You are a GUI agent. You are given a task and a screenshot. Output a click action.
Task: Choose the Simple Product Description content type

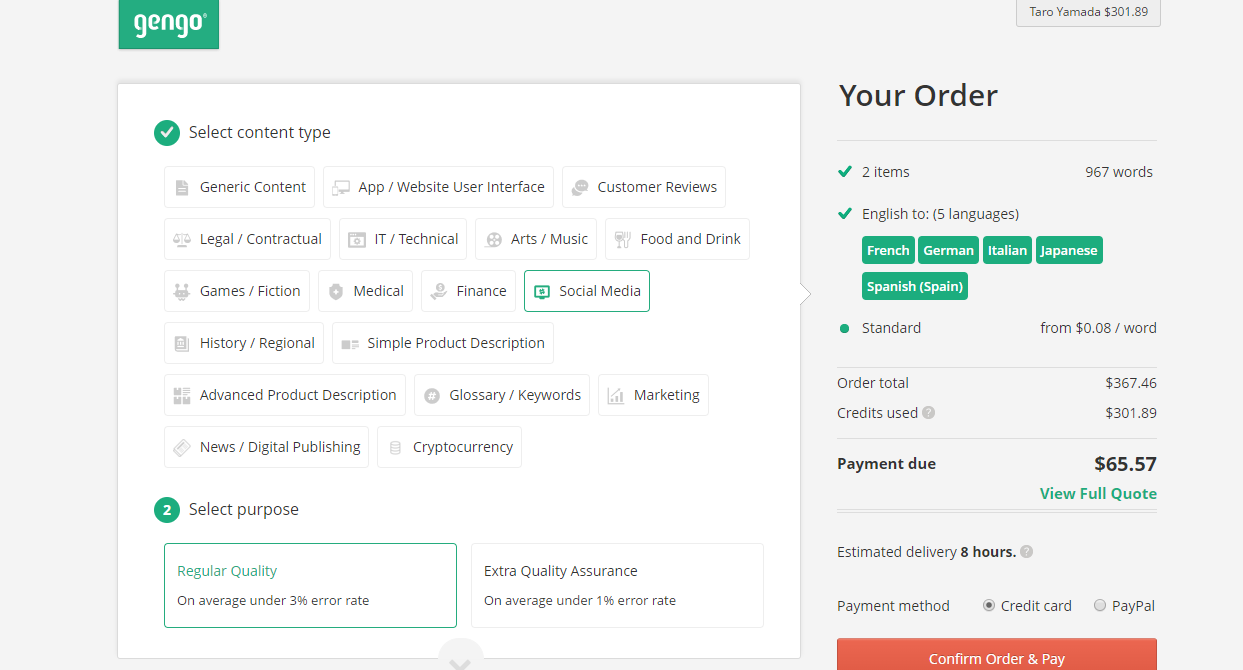pyautogui.click(x=443, y=343)
